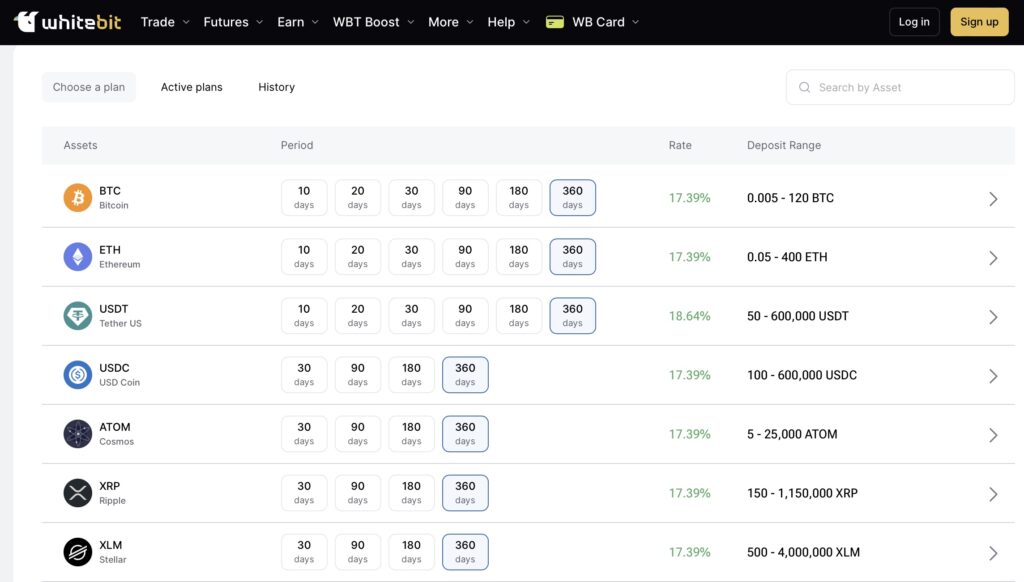This screenshot has height=582, width=1024.
Task: Click the Rate column header
Action: [x=680, y=145]
